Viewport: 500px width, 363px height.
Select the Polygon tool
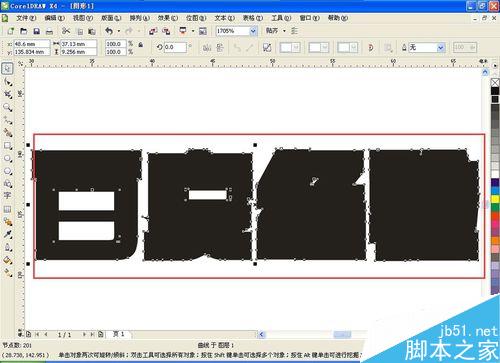(7, 171)
